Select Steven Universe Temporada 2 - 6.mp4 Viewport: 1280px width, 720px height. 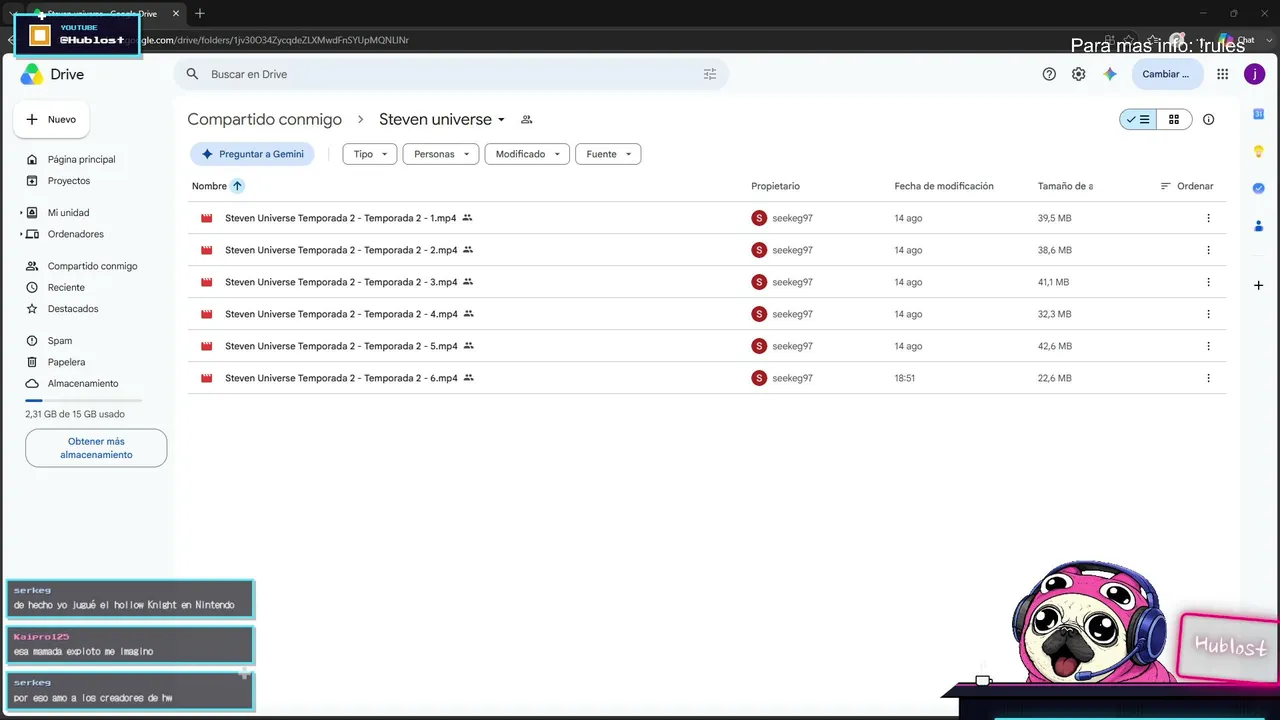[706, 378]
